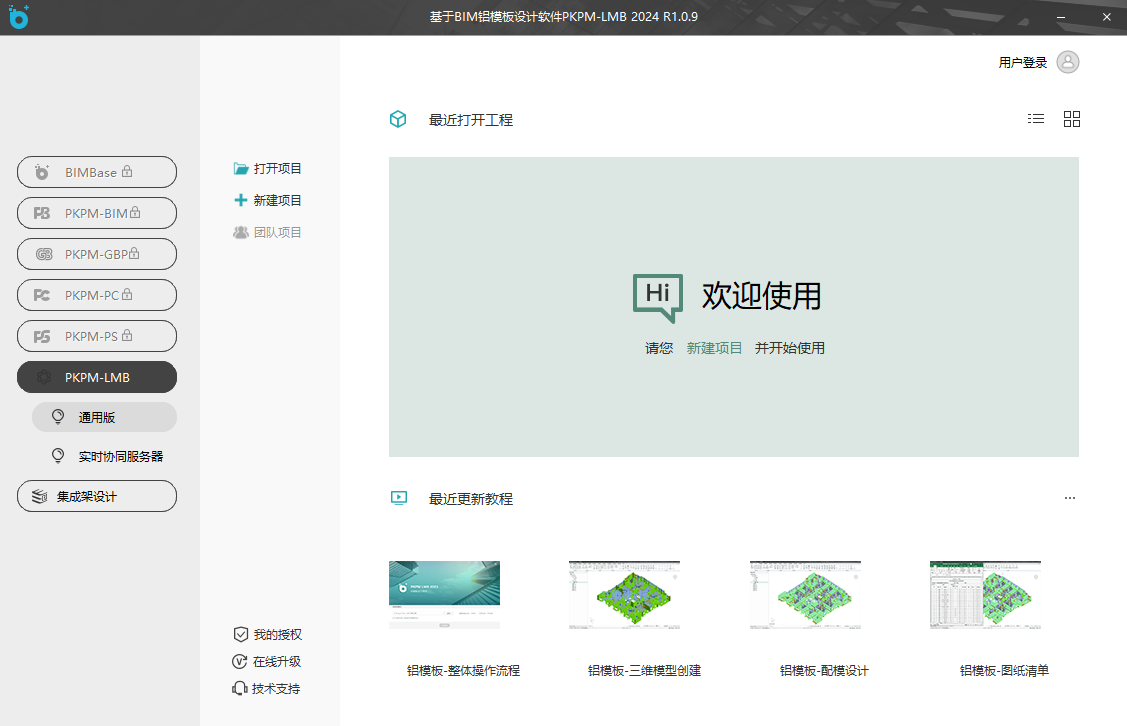Expand more tutorials with the ellipsis
Viewport: 1127px width, 726px height.
pos(1070,498)
